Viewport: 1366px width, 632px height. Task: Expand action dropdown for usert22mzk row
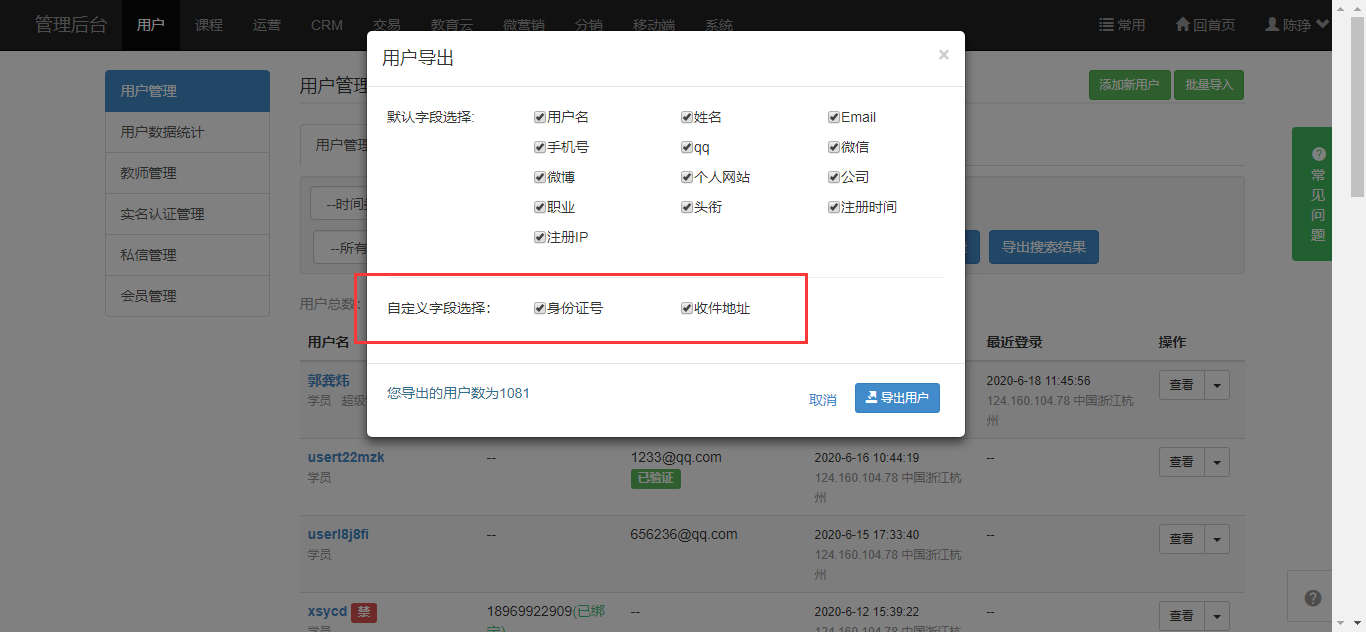pos(1217,462)
